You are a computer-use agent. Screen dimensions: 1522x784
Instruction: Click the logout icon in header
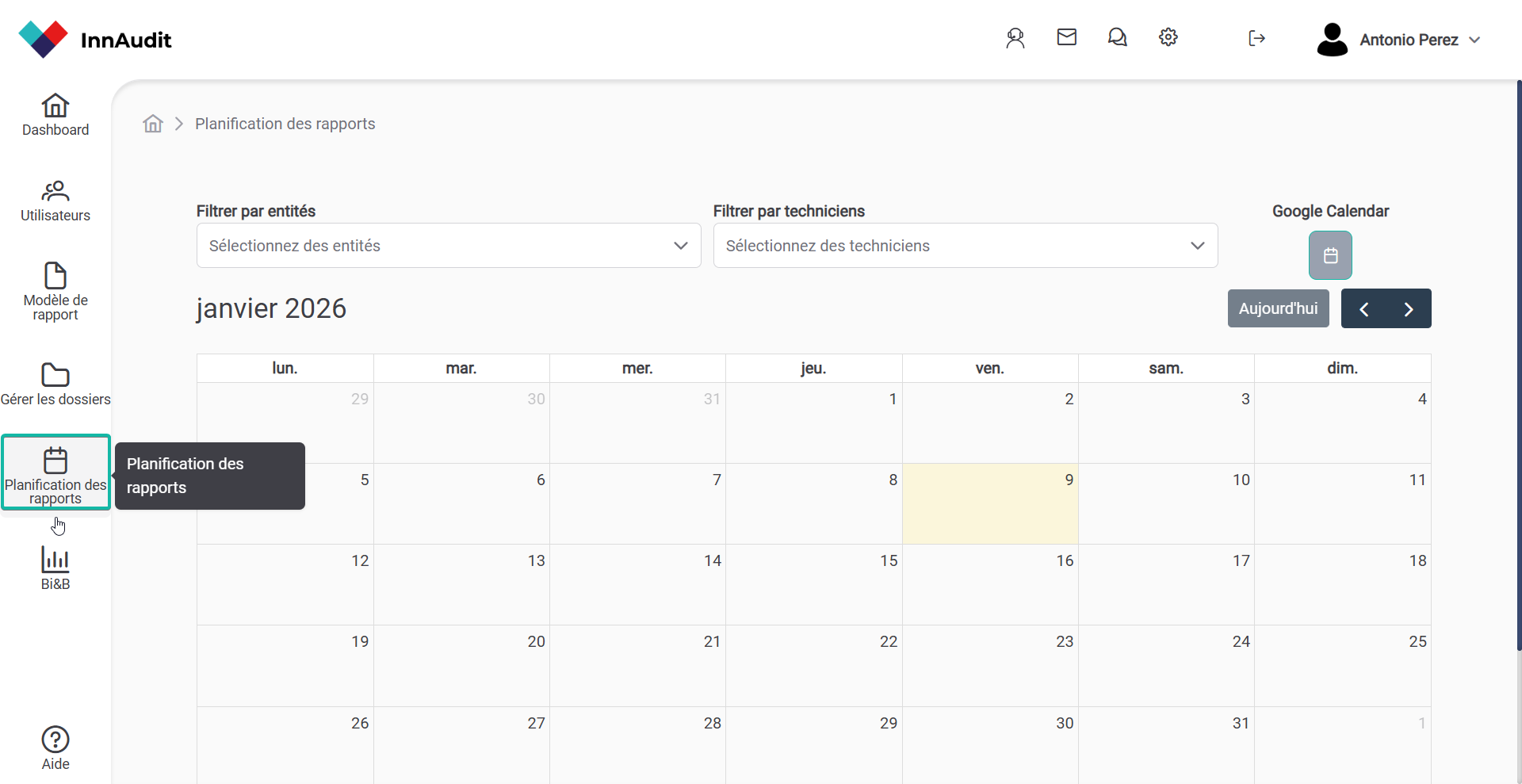click(1256, 38)
